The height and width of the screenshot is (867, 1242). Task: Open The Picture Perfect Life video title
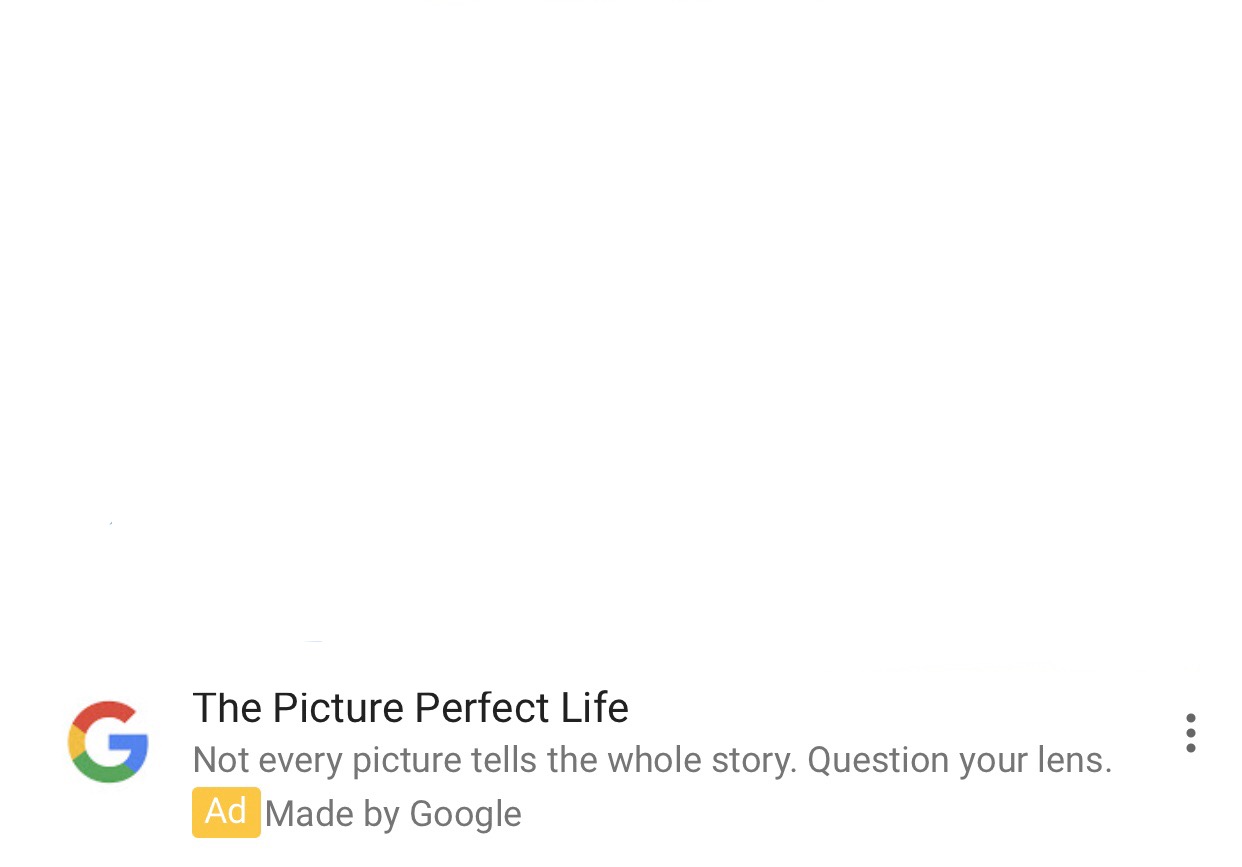(x=410, y=708)
